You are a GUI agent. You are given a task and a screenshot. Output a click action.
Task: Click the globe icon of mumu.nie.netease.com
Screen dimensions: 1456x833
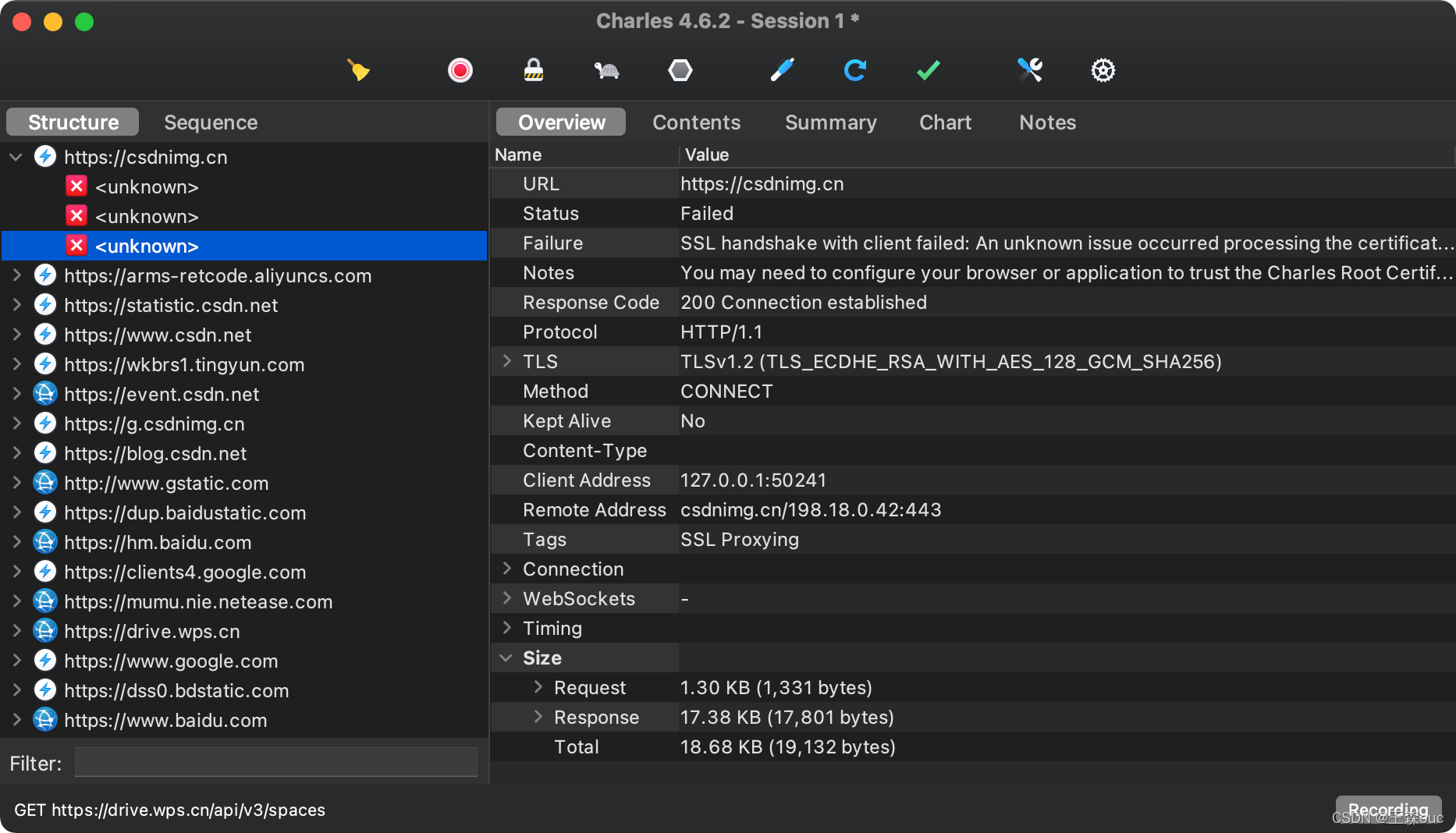tap(45, 601)
